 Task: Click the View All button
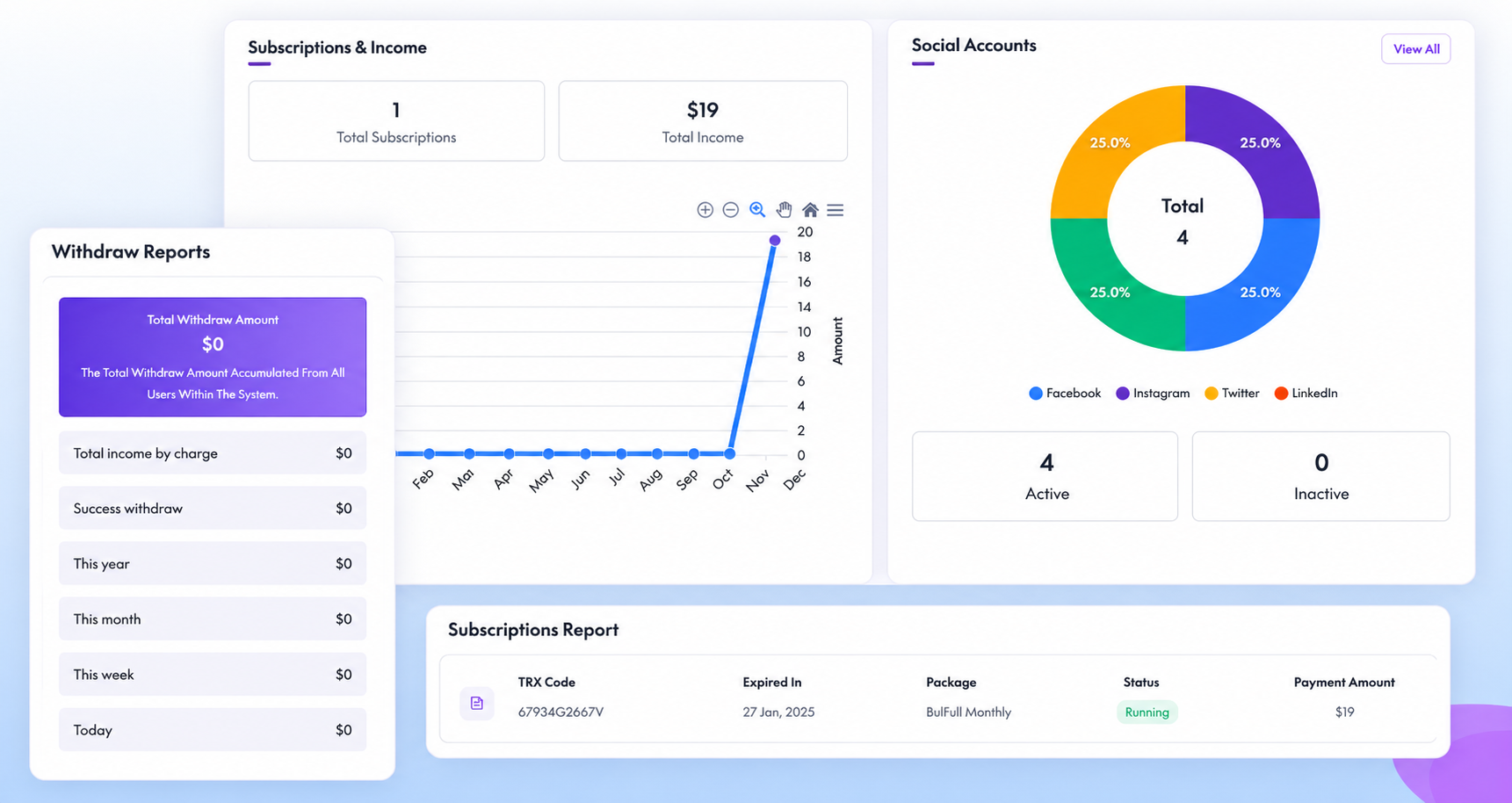click(1415, 49)
